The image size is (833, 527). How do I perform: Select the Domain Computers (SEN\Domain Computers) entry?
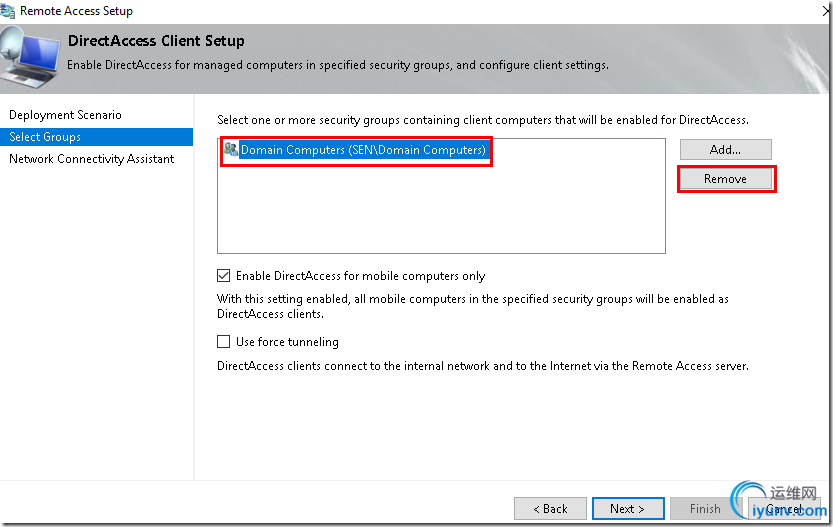363,150
